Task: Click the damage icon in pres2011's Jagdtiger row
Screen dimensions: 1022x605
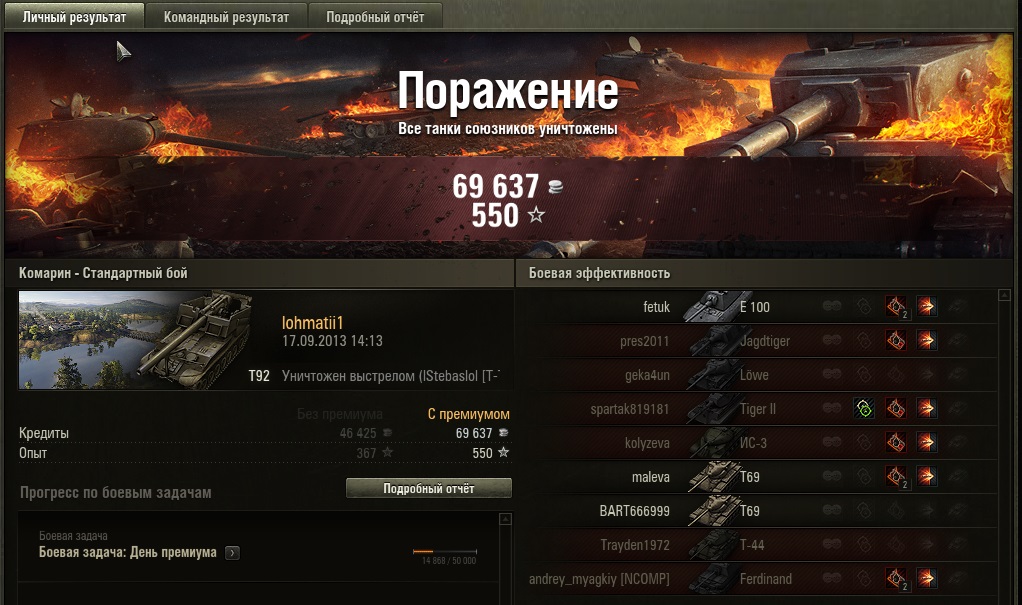Action: [926, 340]
